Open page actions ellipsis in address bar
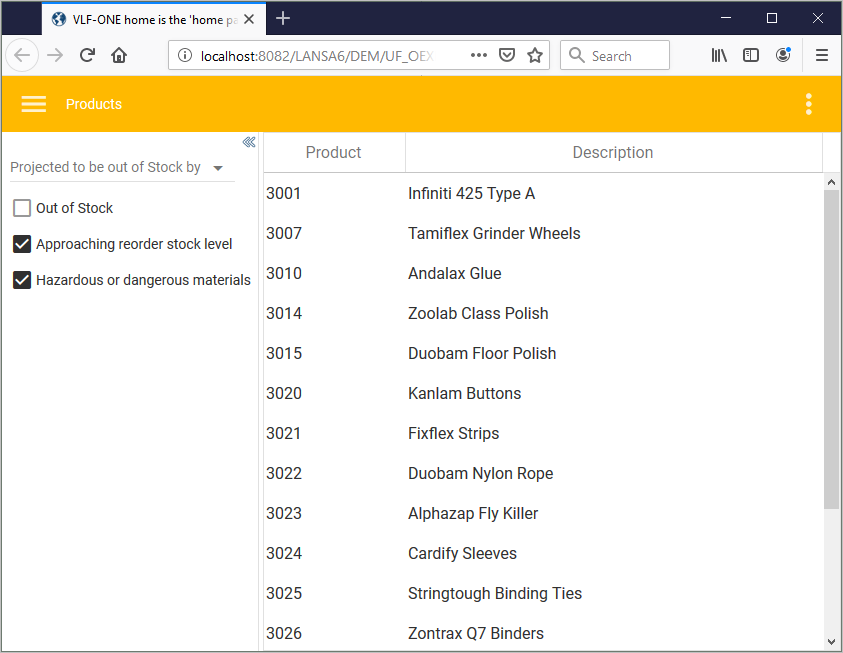Viewport: 843px width, 653px height. [479, 56]
